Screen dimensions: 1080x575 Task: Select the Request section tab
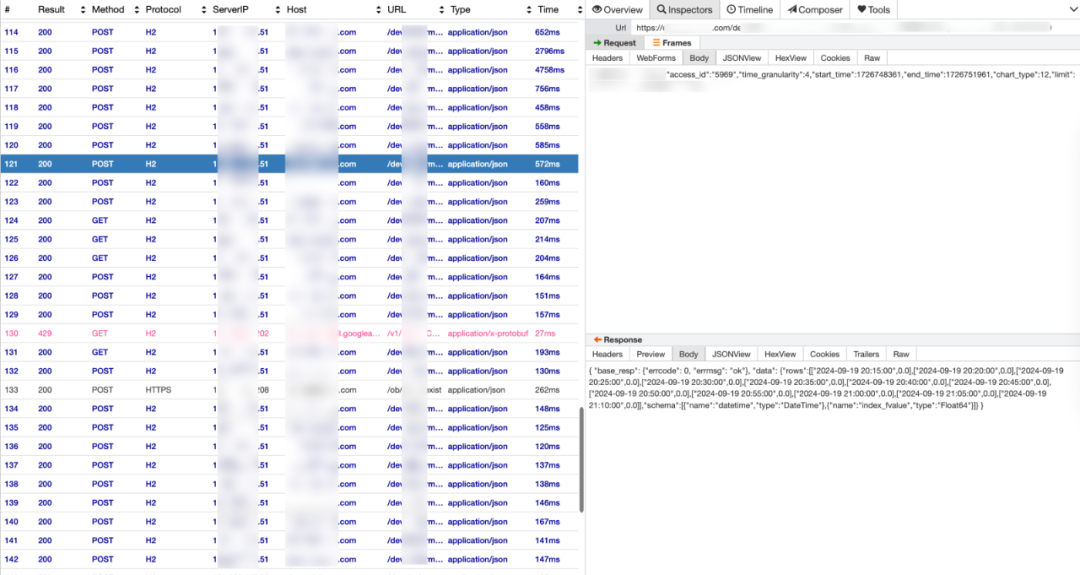click(614, 43)
